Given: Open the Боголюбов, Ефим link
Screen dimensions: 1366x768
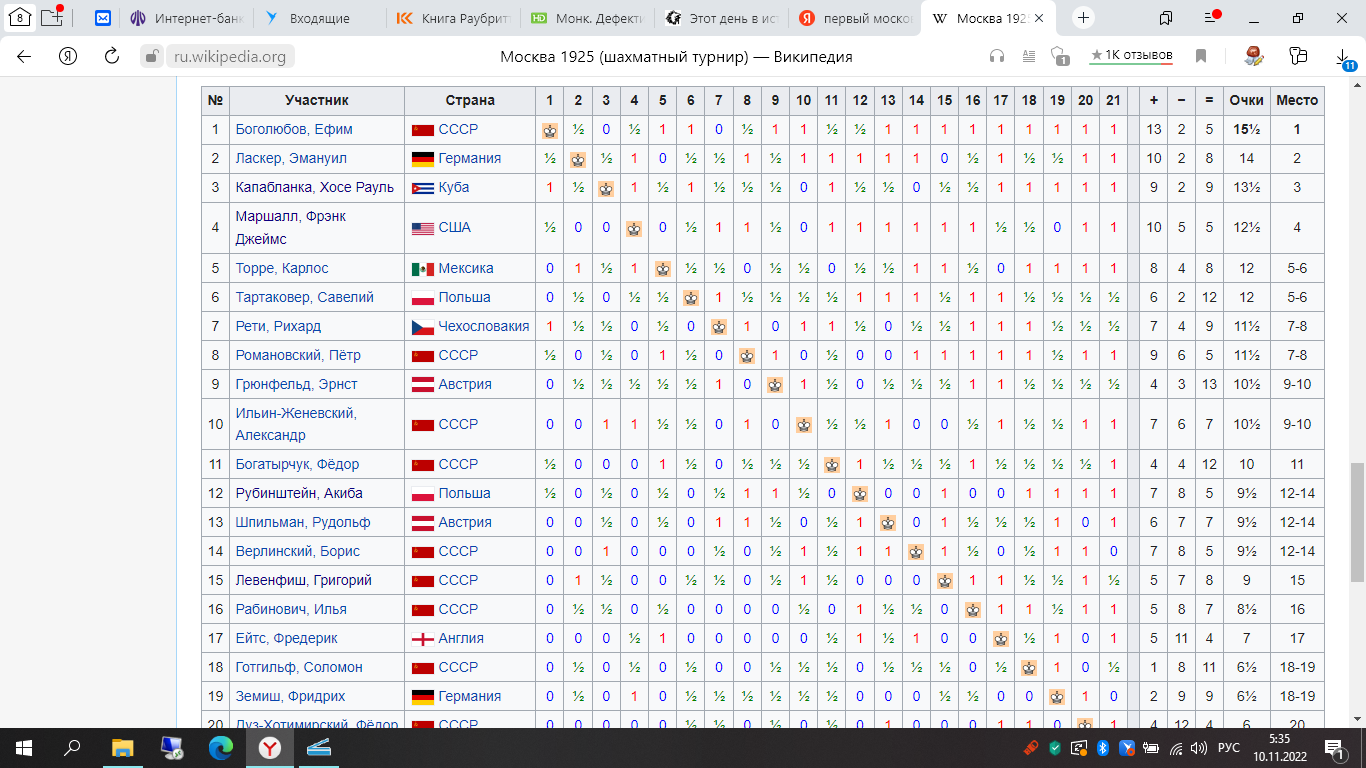Looking at the screenshot, I should tap(294, 129).
